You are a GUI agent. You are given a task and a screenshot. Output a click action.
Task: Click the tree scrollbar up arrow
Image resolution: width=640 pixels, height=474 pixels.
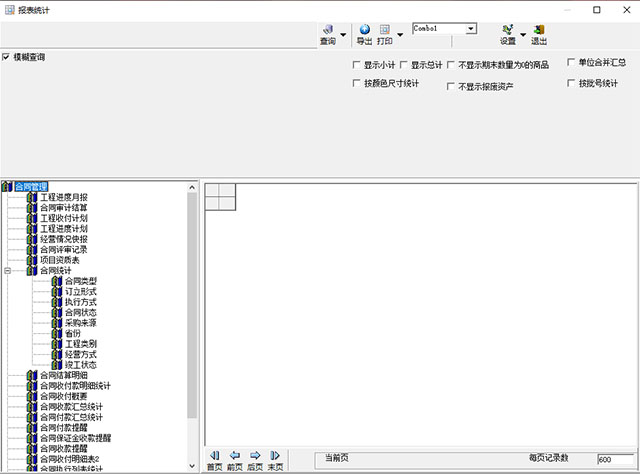[192, 187]
